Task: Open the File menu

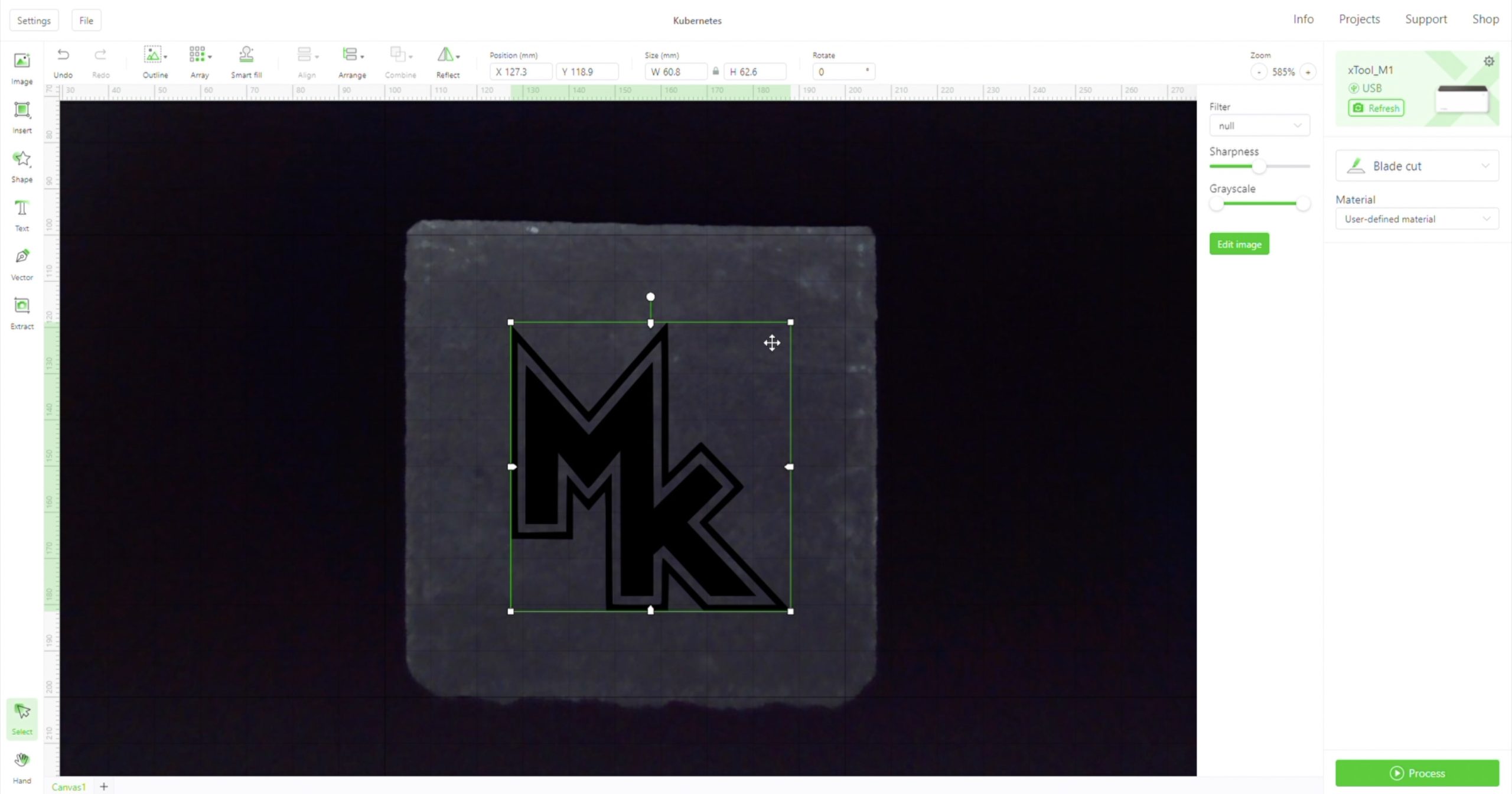Action: [x=86, y=20]
